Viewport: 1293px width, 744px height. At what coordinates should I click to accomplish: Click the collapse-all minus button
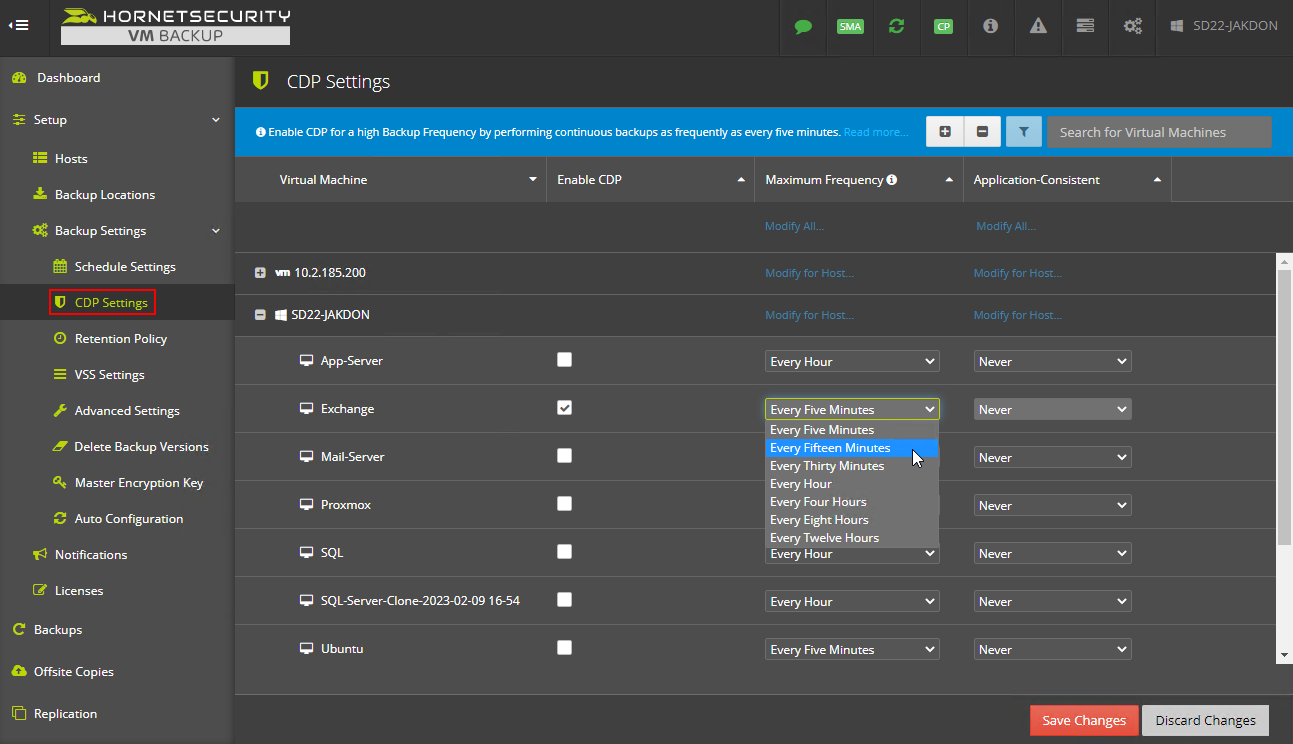(982, 132)
